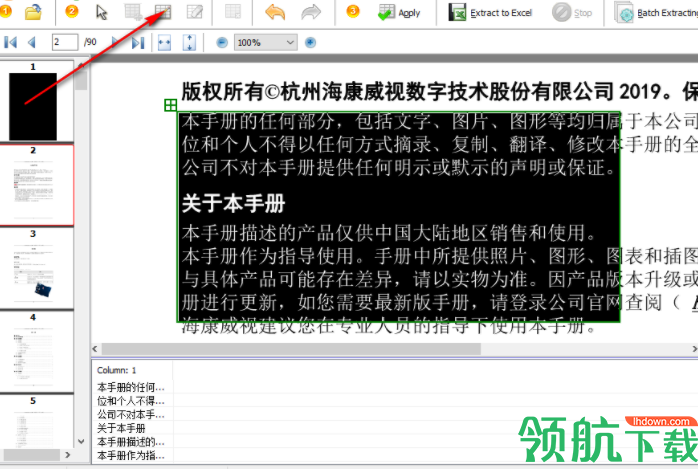Click the document horizontal scrollbar left arrow
Viewport: 698px width, 469px height.
pos(95,349)
